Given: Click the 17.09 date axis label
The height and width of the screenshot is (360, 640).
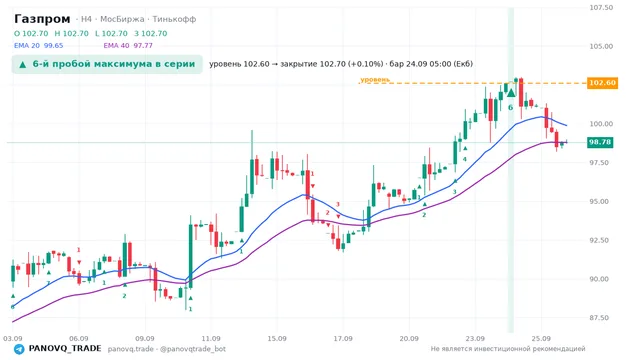Looking at the screenshot, I should tap(343, 339).
